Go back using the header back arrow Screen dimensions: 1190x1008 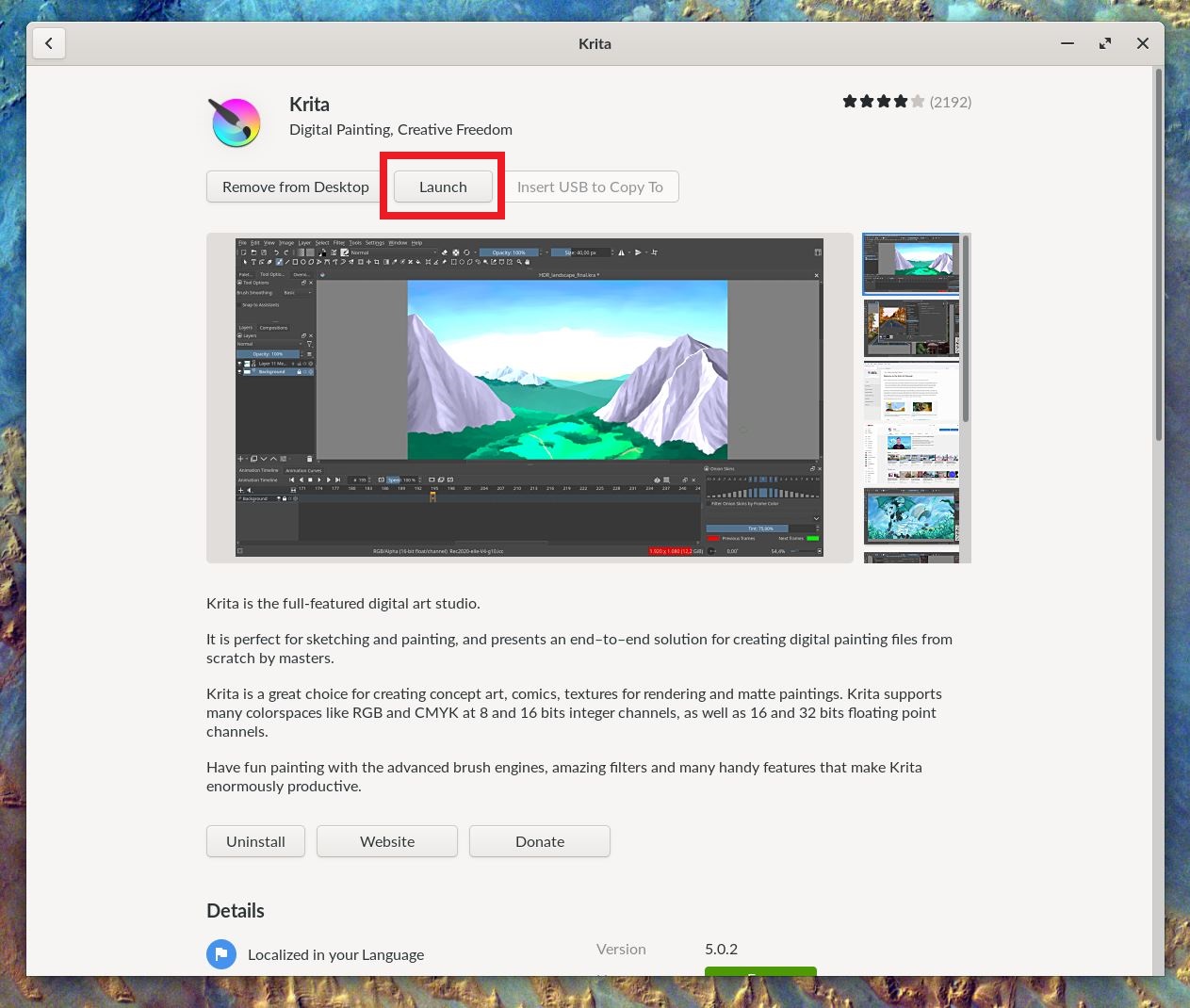(49, 43)
